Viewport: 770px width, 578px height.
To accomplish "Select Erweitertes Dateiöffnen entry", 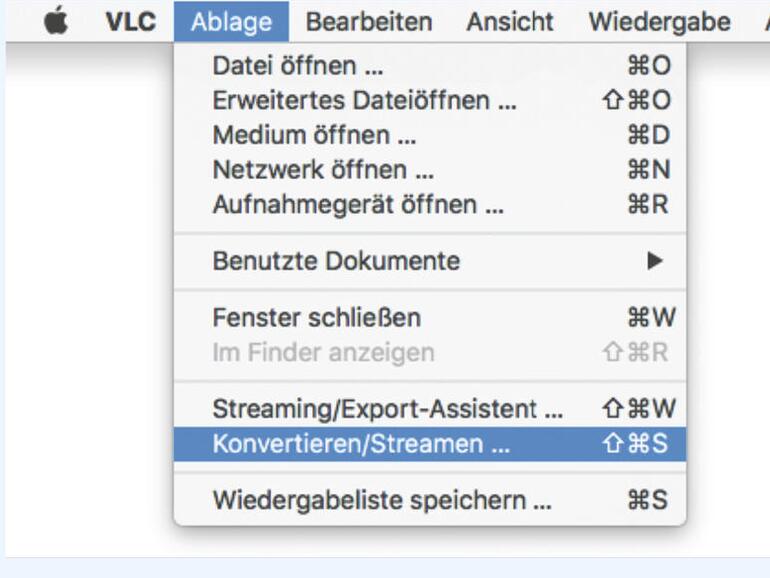I will pos(365,101).
